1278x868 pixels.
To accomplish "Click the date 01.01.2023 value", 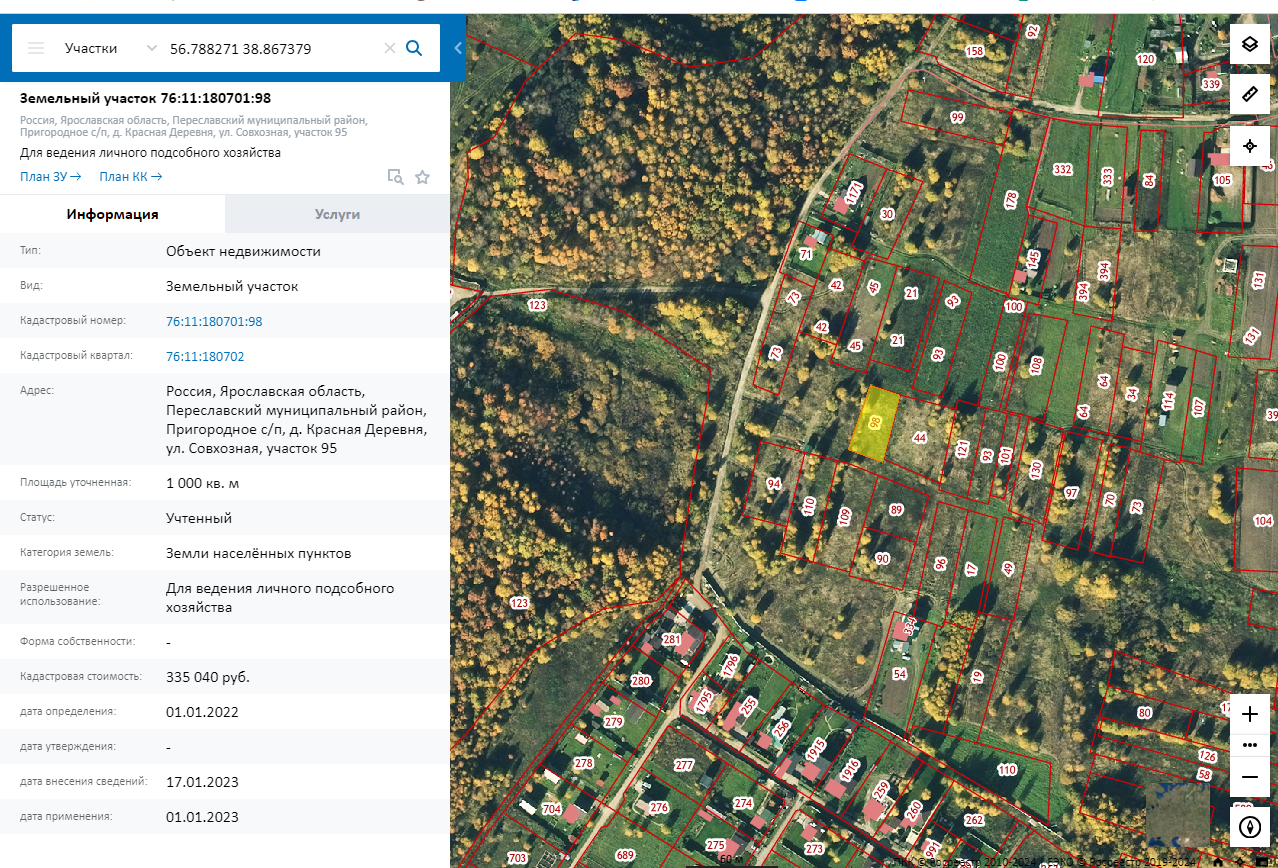I will click(202, 817).
